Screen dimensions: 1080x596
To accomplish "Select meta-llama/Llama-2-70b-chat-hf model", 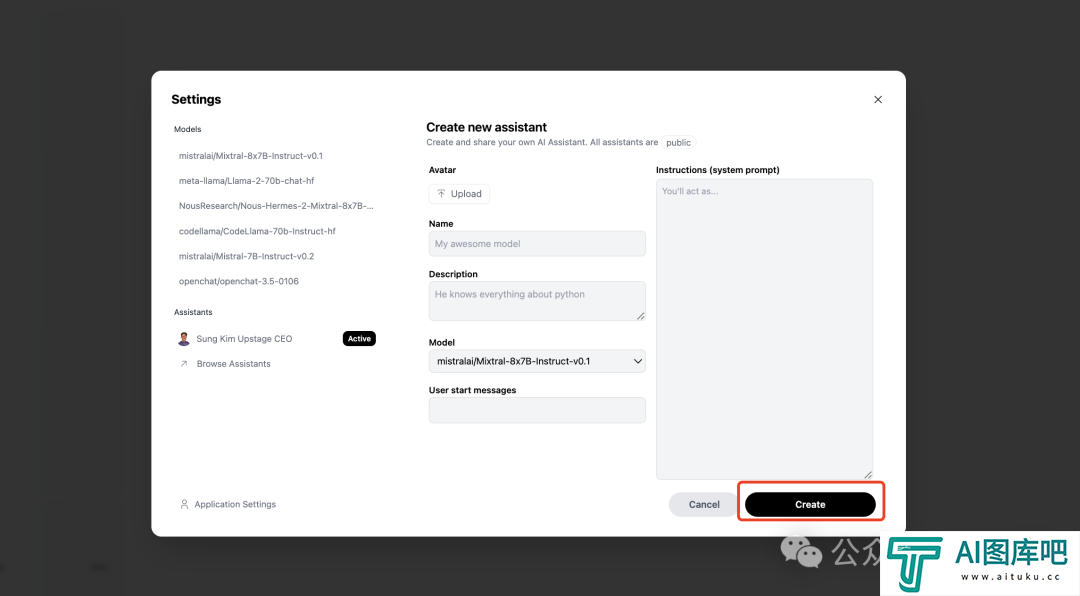I will pyautogui.click(x=246, y=181).
